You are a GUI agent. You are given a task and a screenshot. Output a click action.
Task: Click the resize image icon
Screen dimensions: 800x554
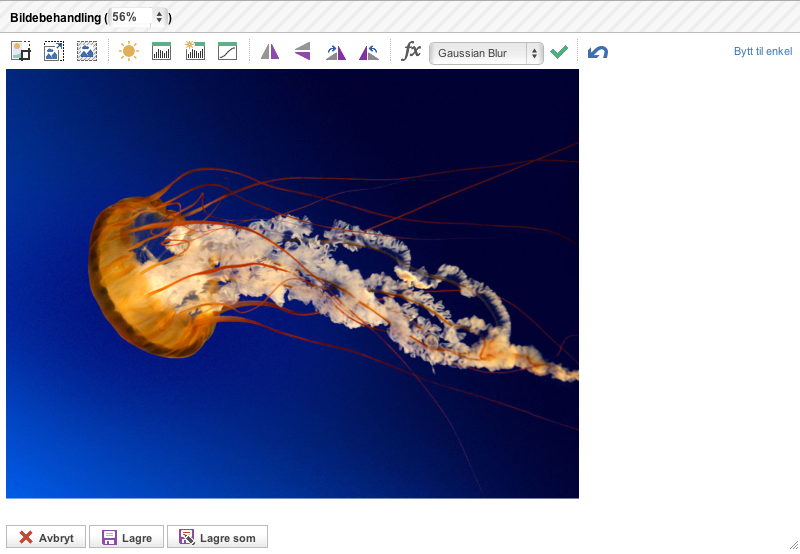54,52
